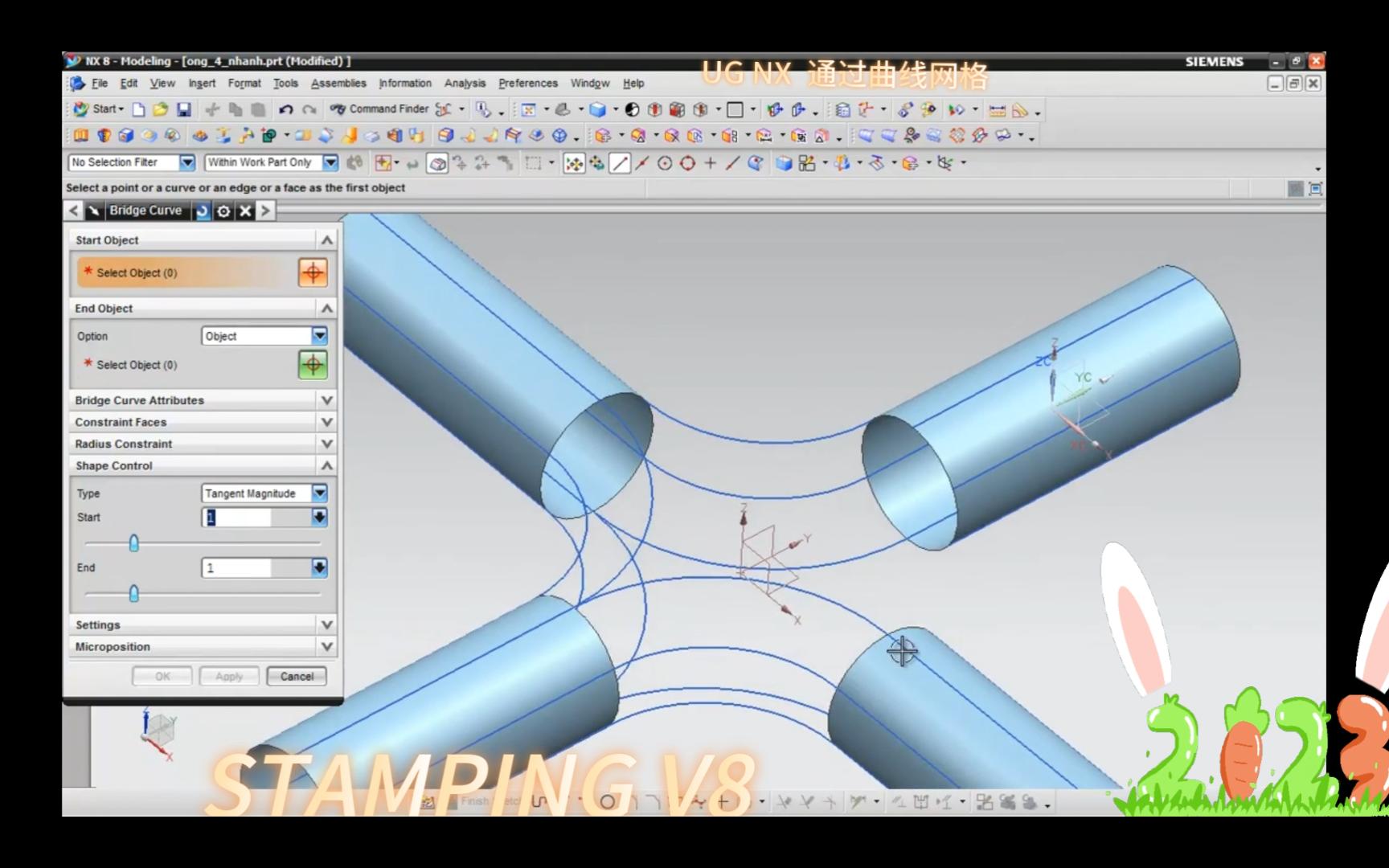Click Start Object point selection icon
The height and width of the screenshot is (868, 1389).
(313, 272)
